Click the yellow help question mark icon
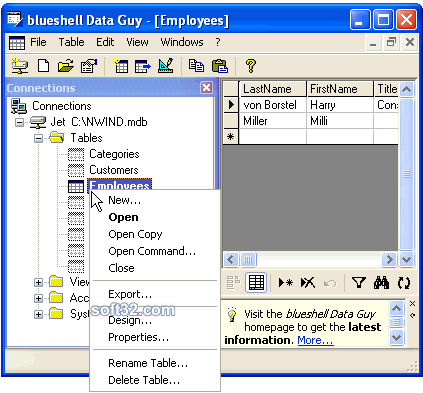This screenshot has height=393, width=423. (x=251, y=66)
